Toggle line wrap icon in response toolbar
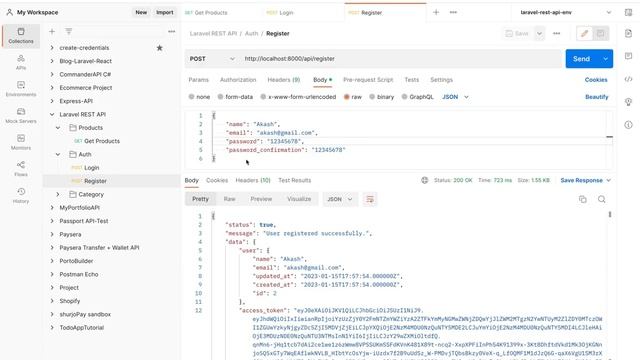This screenshot has height=360, width=640. point(370,199)
